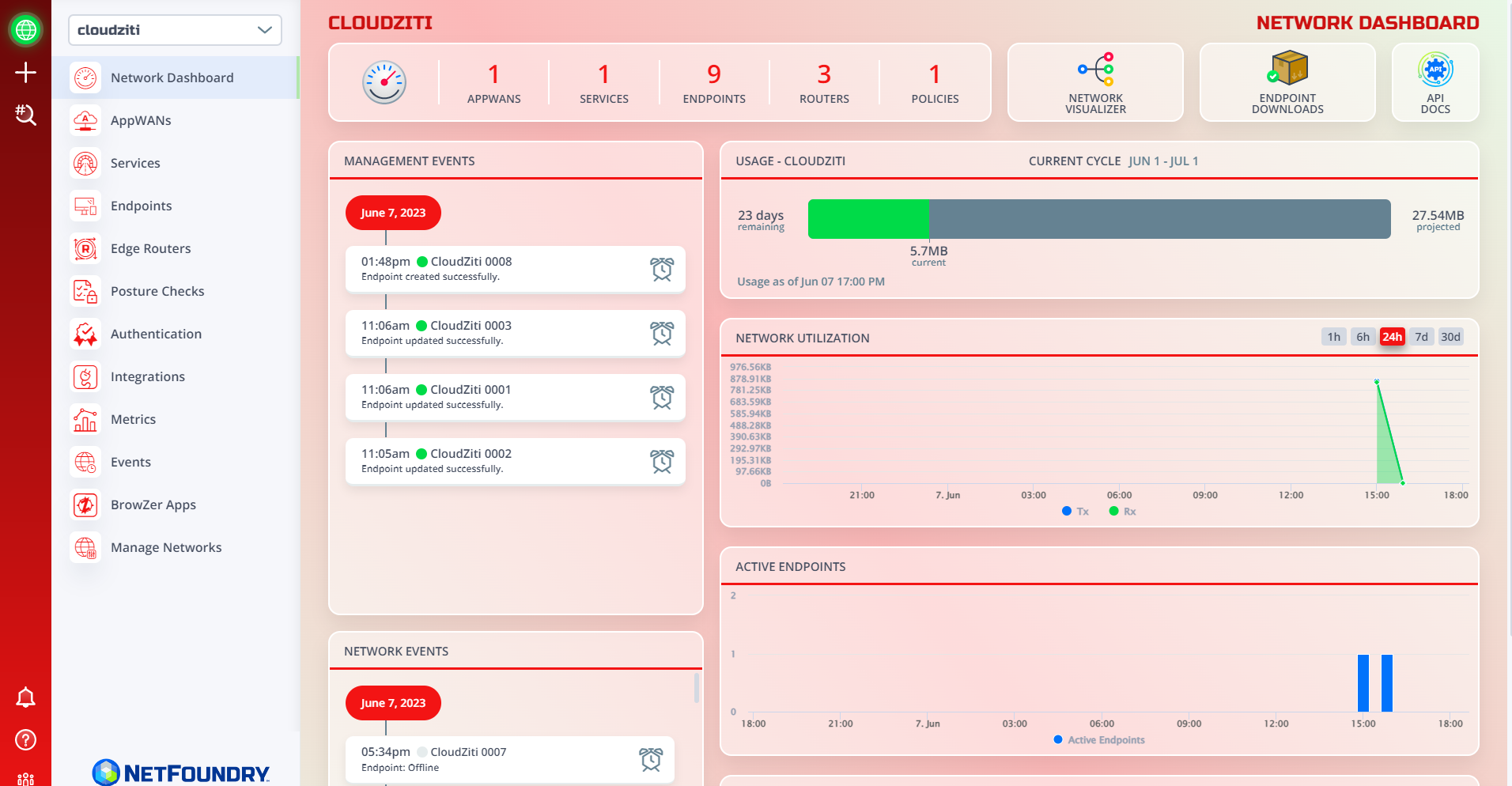Click the green peak point in utilization chart
This screenshot has height=786, width=1512.
point(1377,382)
